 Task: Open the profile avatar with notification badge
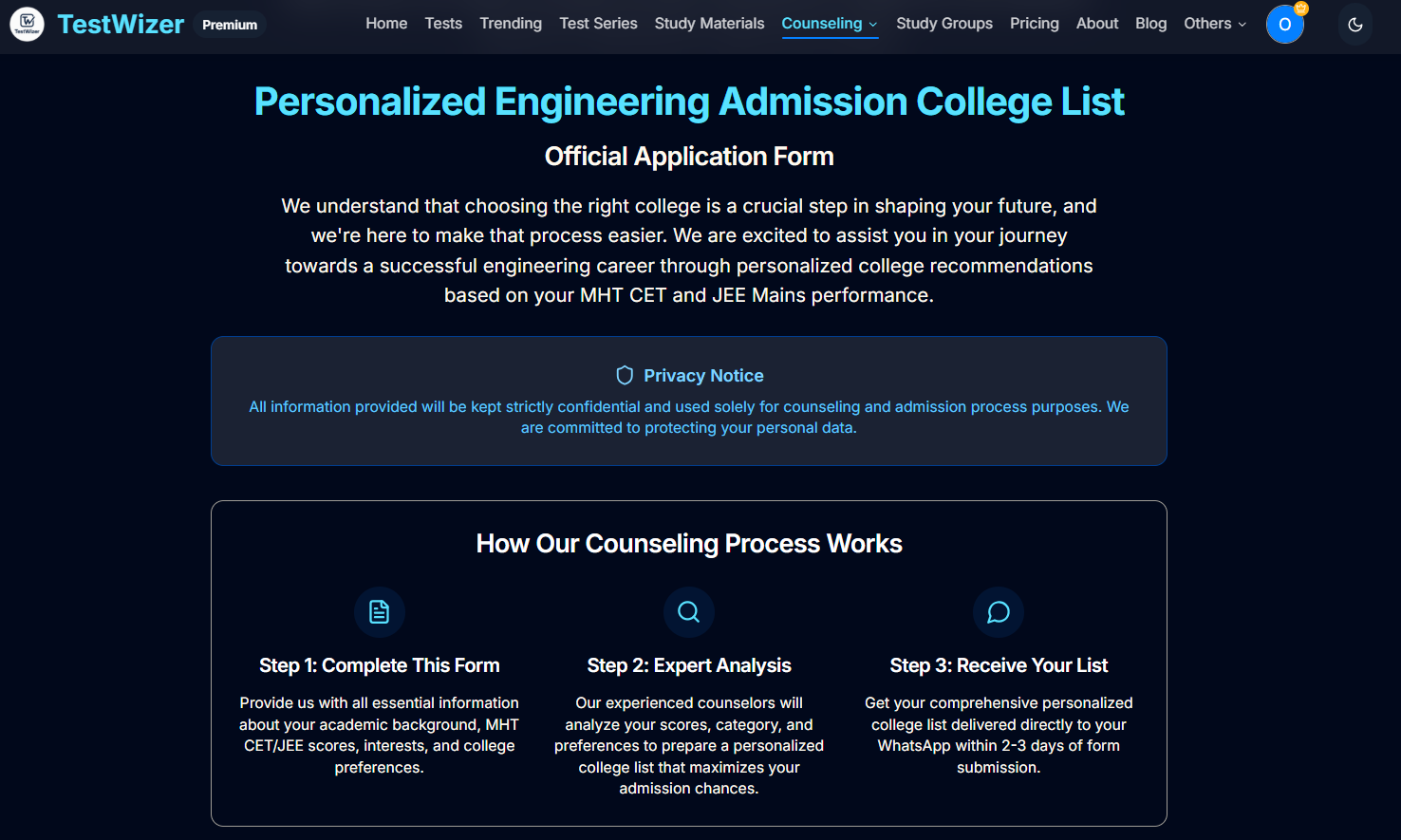click(x=1284, y=24)
